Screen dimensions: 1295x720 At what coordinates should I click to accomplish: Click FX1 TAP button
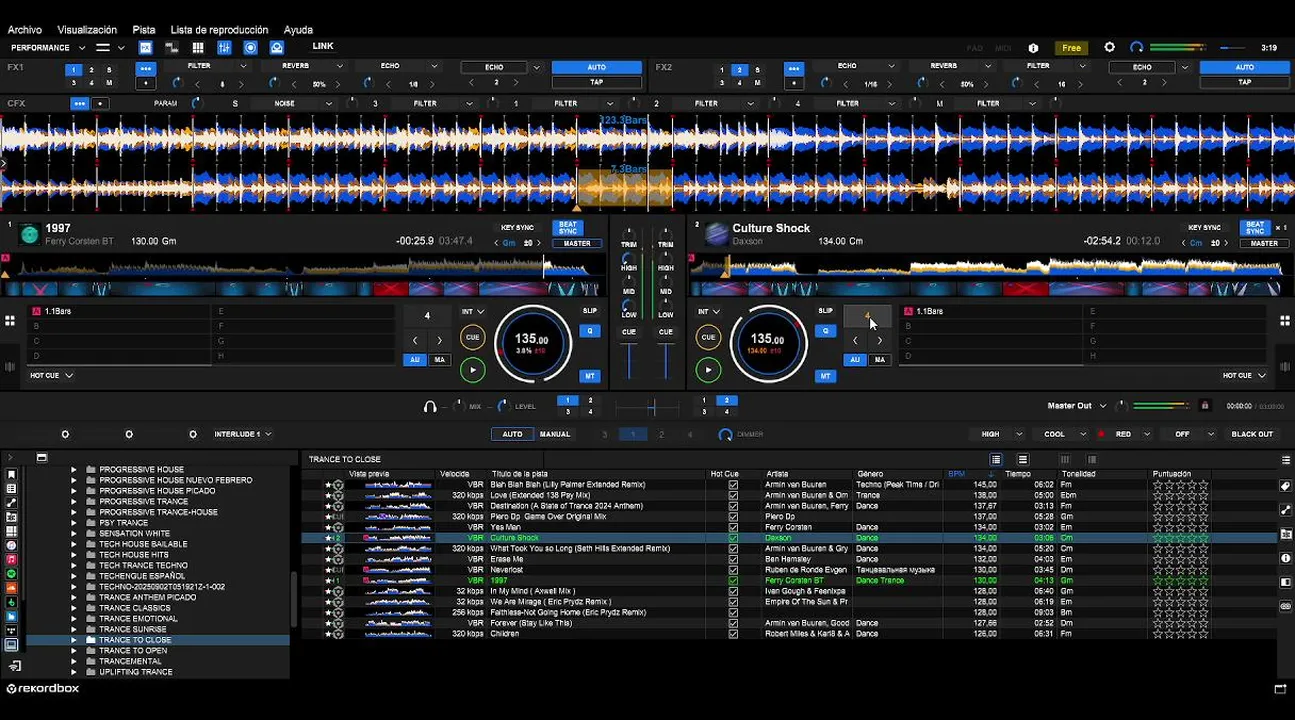coord(597,82)
